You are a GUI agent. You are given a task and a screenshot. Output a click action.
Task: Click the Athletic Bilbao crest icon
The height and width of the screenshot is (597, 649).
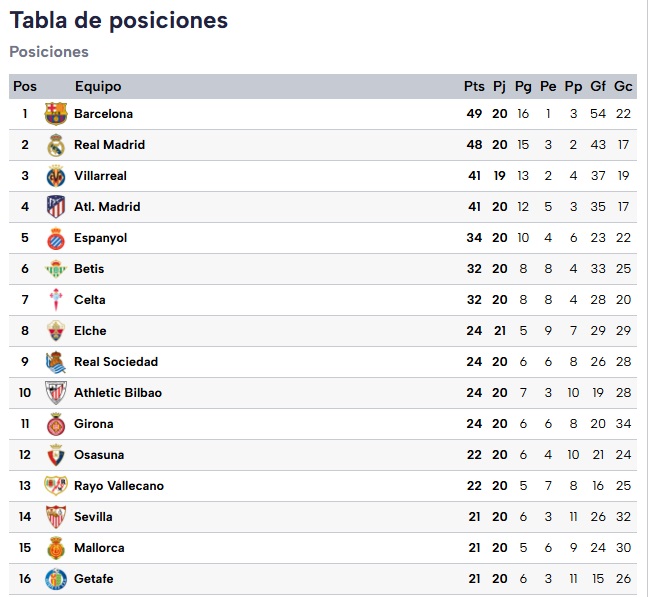(x=56, y=393)
